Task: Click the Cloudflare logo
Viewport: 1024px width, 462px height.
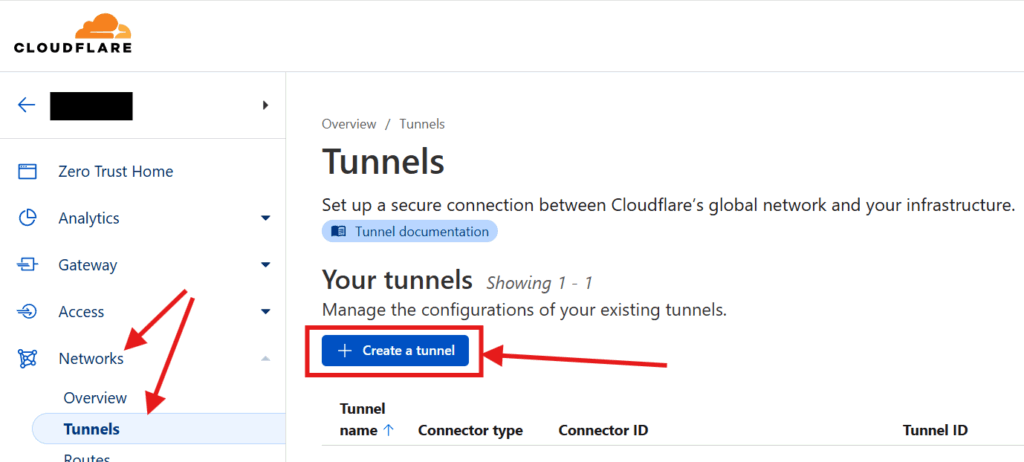Action: (72, 33)
